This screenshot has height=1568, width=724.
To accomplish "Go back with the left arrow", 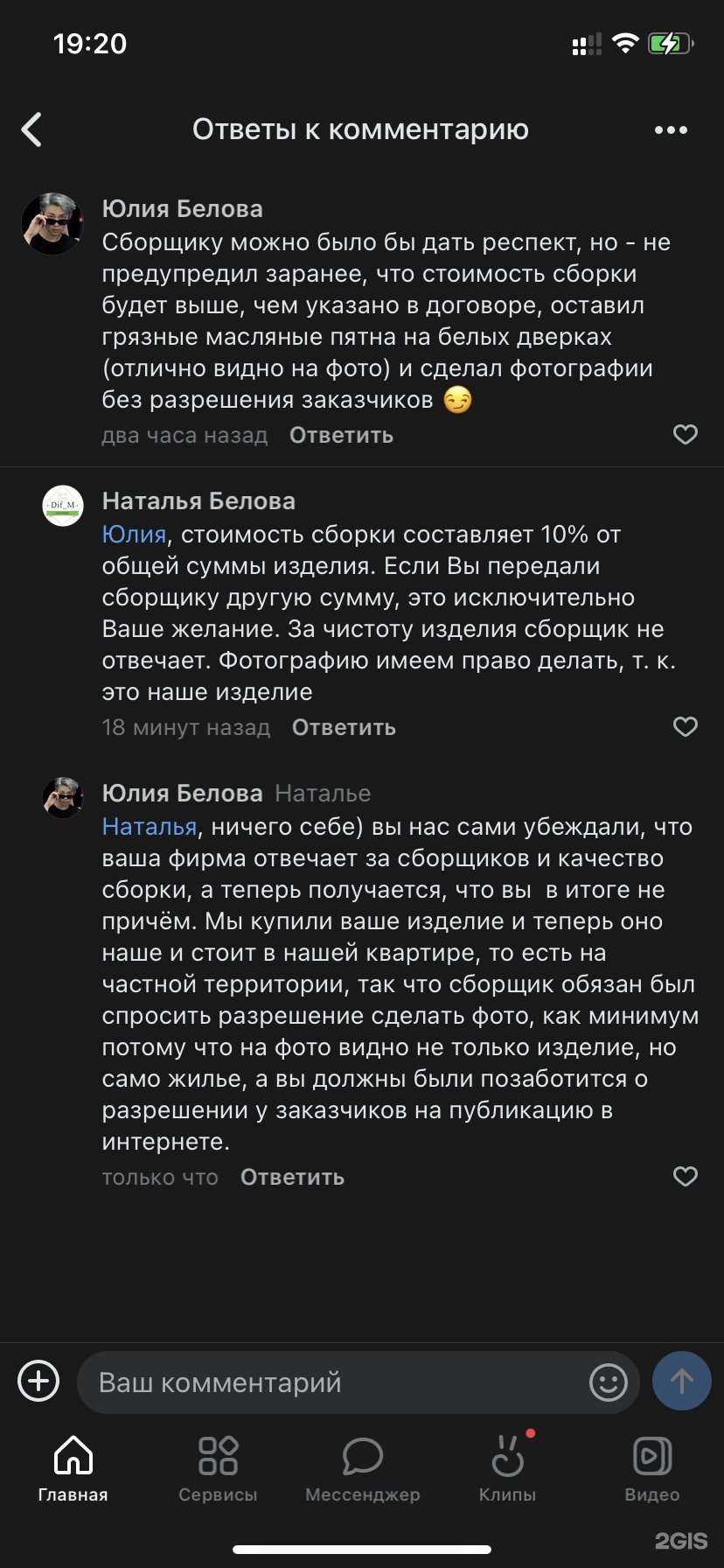I will coord(31,129).
